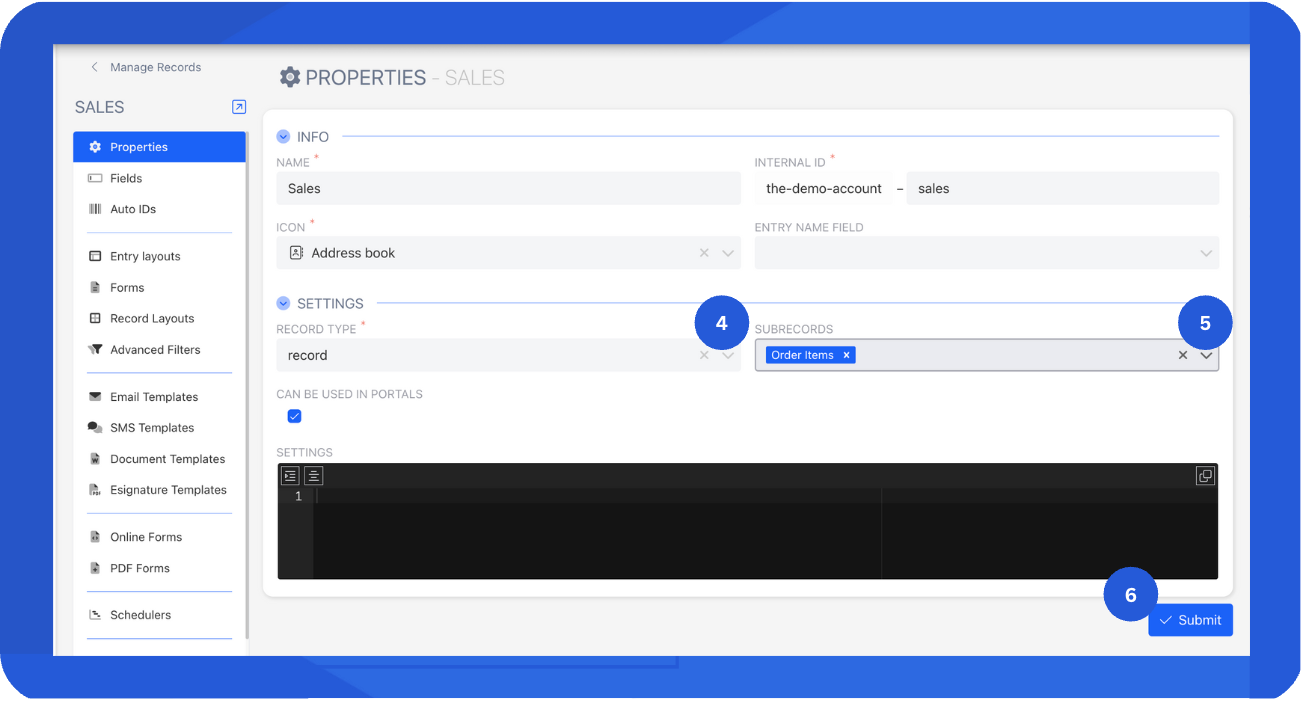Open the Auto IDs sidebar item
Screen dimensions: 1304x704
click(159, 209)
